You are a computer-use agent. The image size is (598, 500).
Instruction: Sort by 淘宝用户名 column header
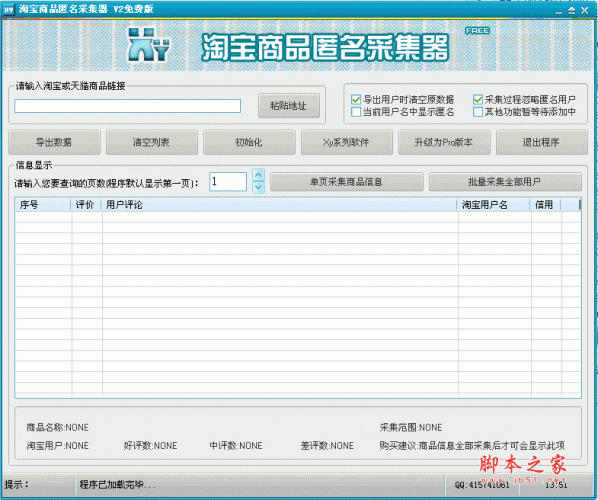click(x=493, y=205)
